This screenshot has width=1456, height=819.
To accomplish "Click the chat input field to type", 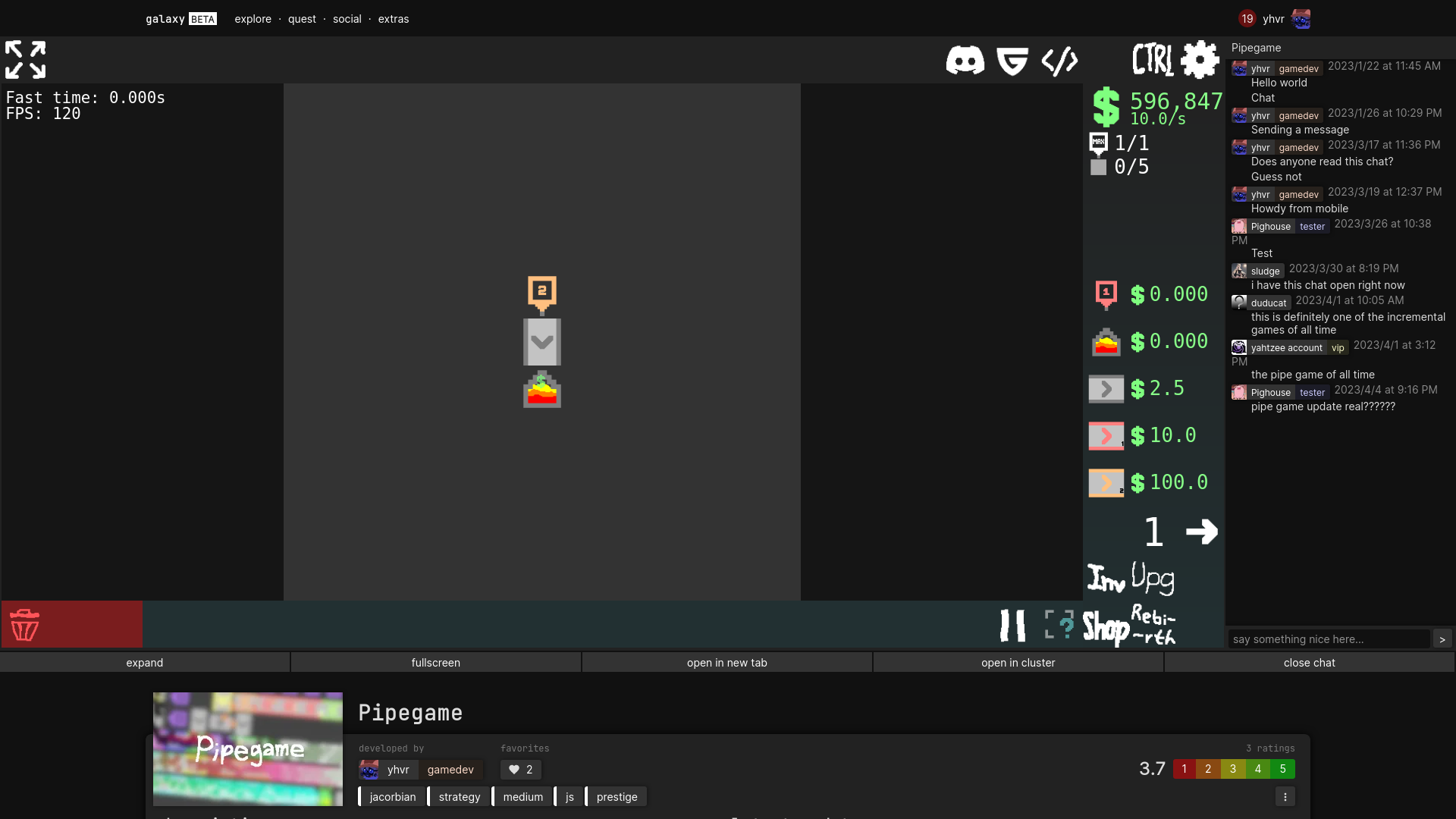I will 1330,639.
